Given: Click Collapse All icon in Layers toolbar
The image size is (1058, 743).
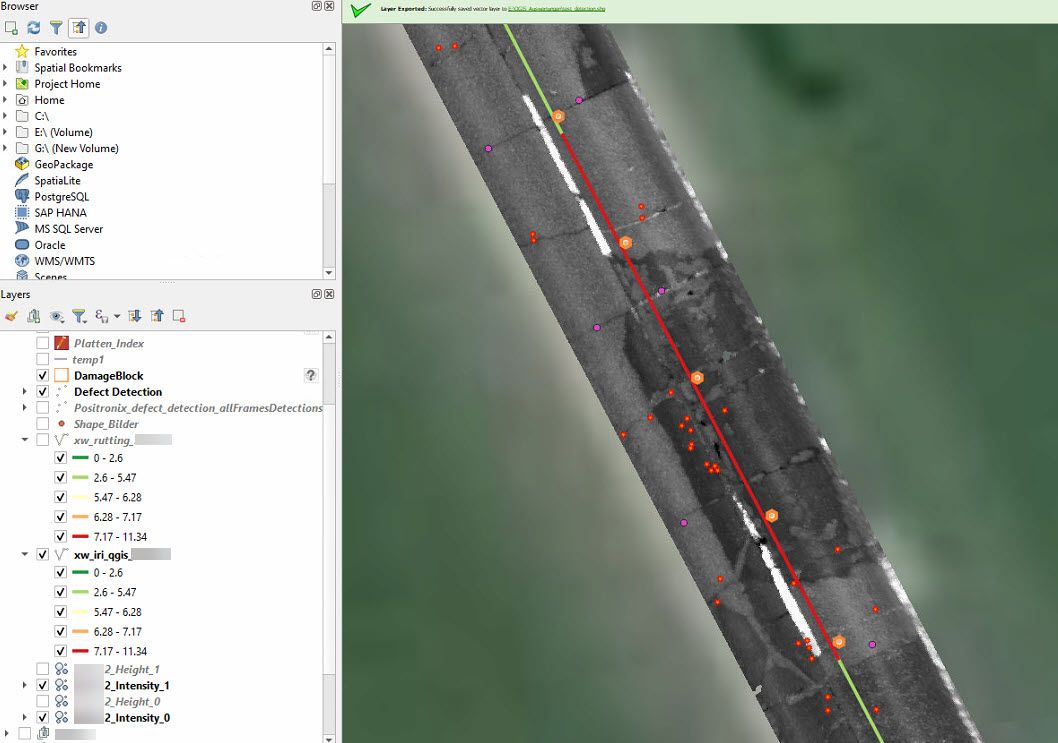Looking at the screenshot, I should tap(157, 316).
